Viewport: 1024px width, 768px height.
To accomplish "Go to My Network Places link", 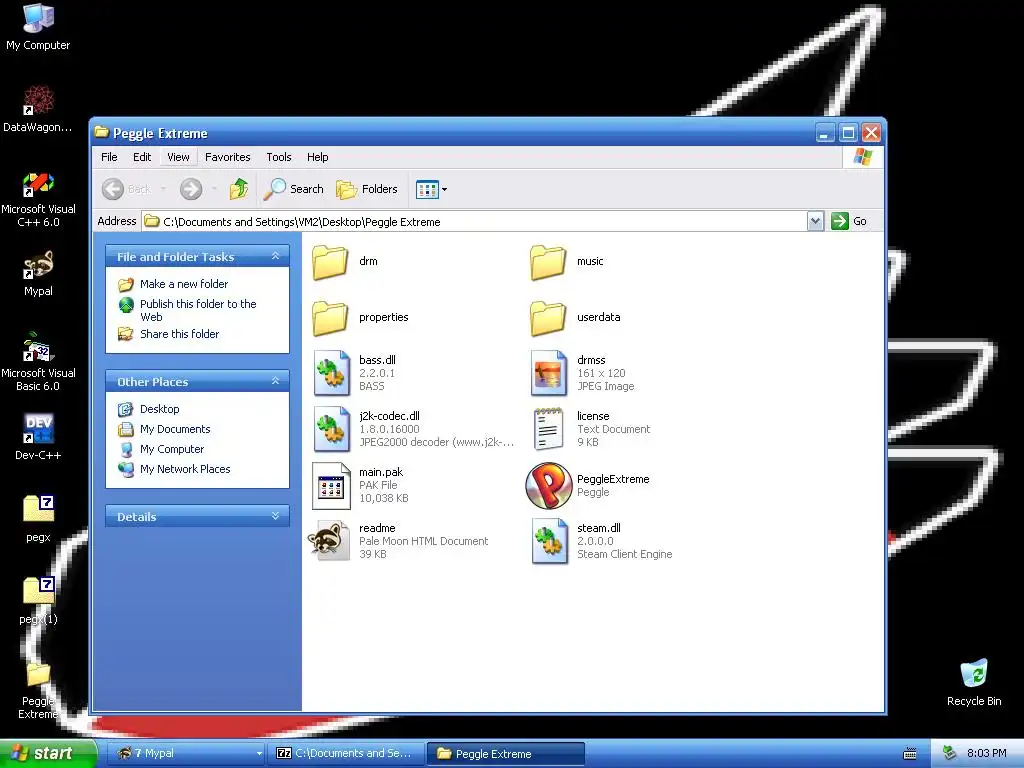I will (x=185, y=469).
